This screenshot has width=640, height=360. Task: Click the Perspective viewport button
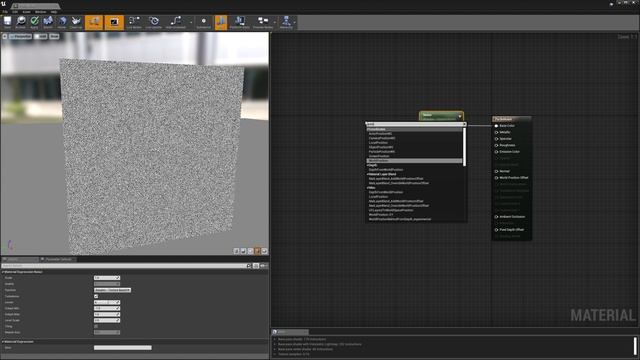(20, 36)
